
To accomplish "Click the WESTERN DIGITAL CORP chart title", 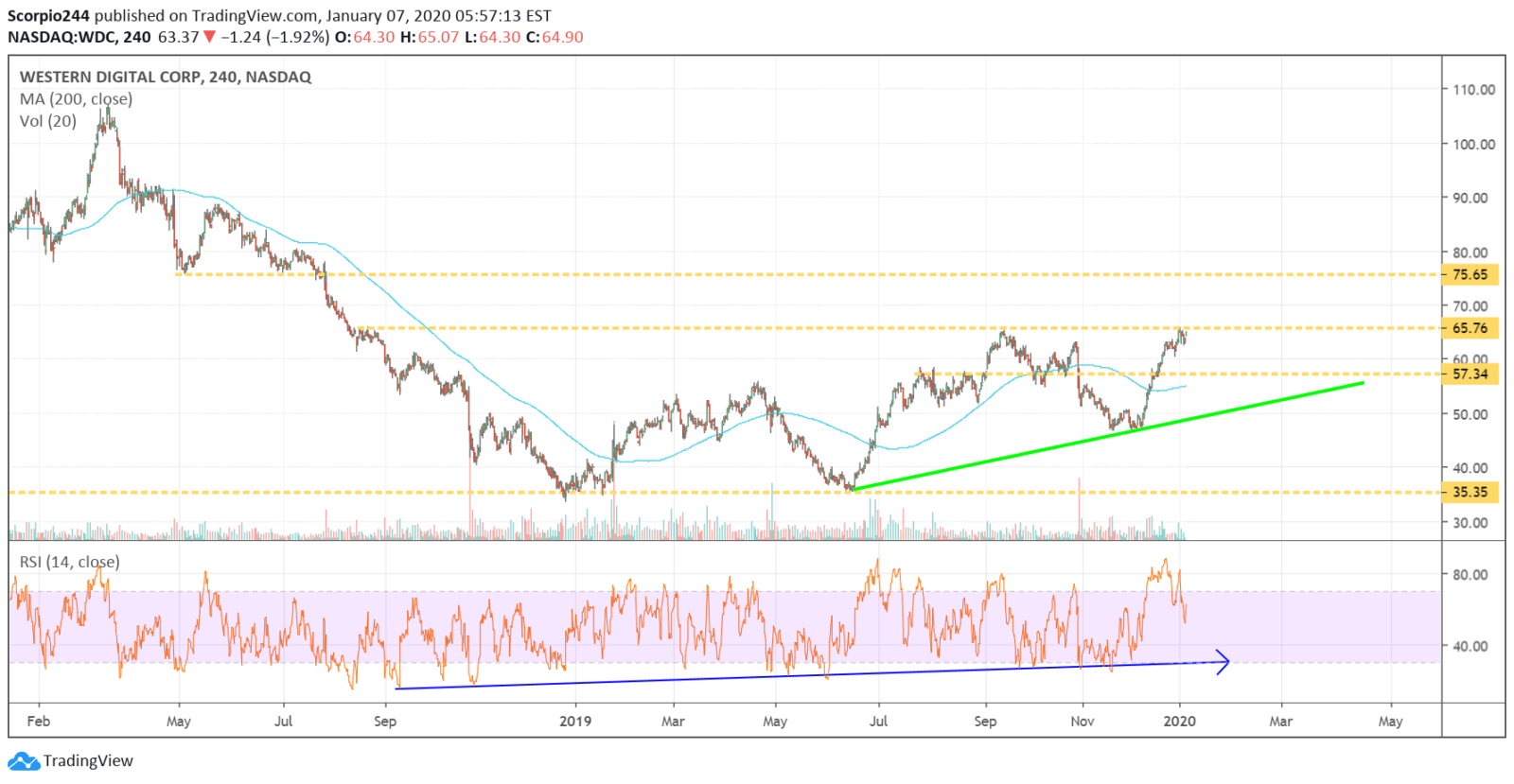I will point(165,78).
